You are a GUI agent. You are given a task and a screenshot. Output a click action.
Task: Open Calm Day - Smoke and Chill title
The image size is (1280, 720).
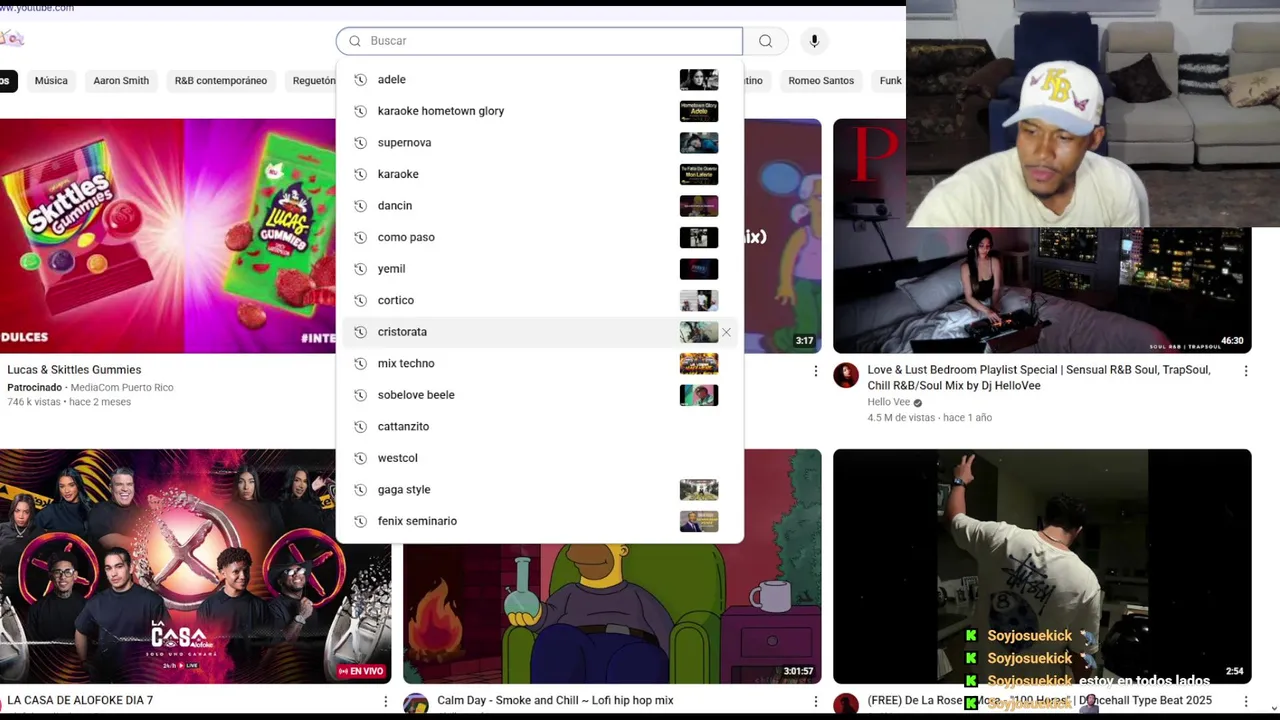[555, 701]
